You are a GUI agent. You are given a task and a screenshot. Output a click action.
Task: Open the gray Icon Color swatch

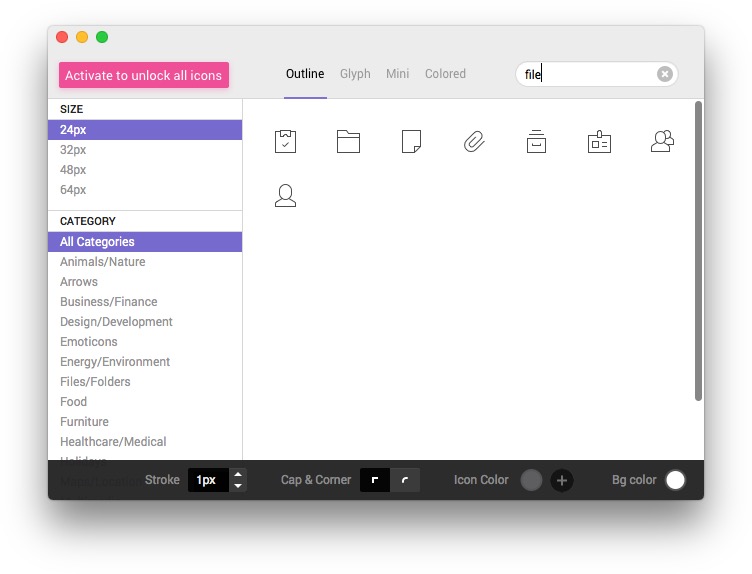(531, 480)
